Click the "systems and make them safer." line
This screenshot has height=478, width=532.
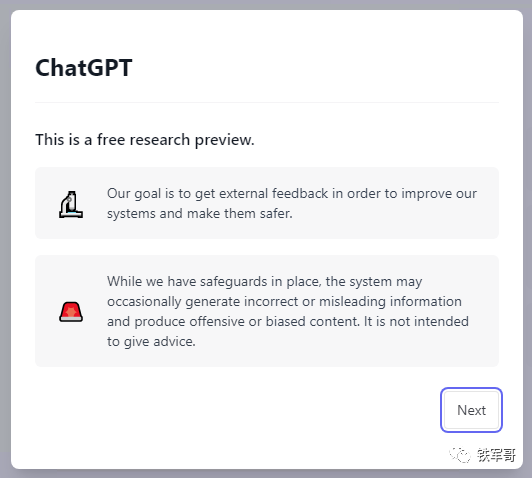[x=200, y=213]
